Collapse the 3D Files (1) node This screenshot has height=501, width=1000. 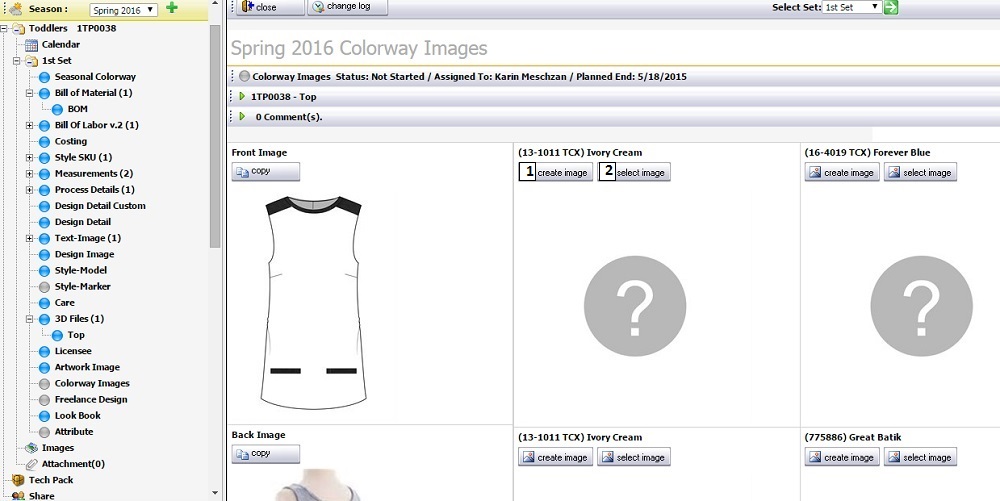tap(29, 319)
